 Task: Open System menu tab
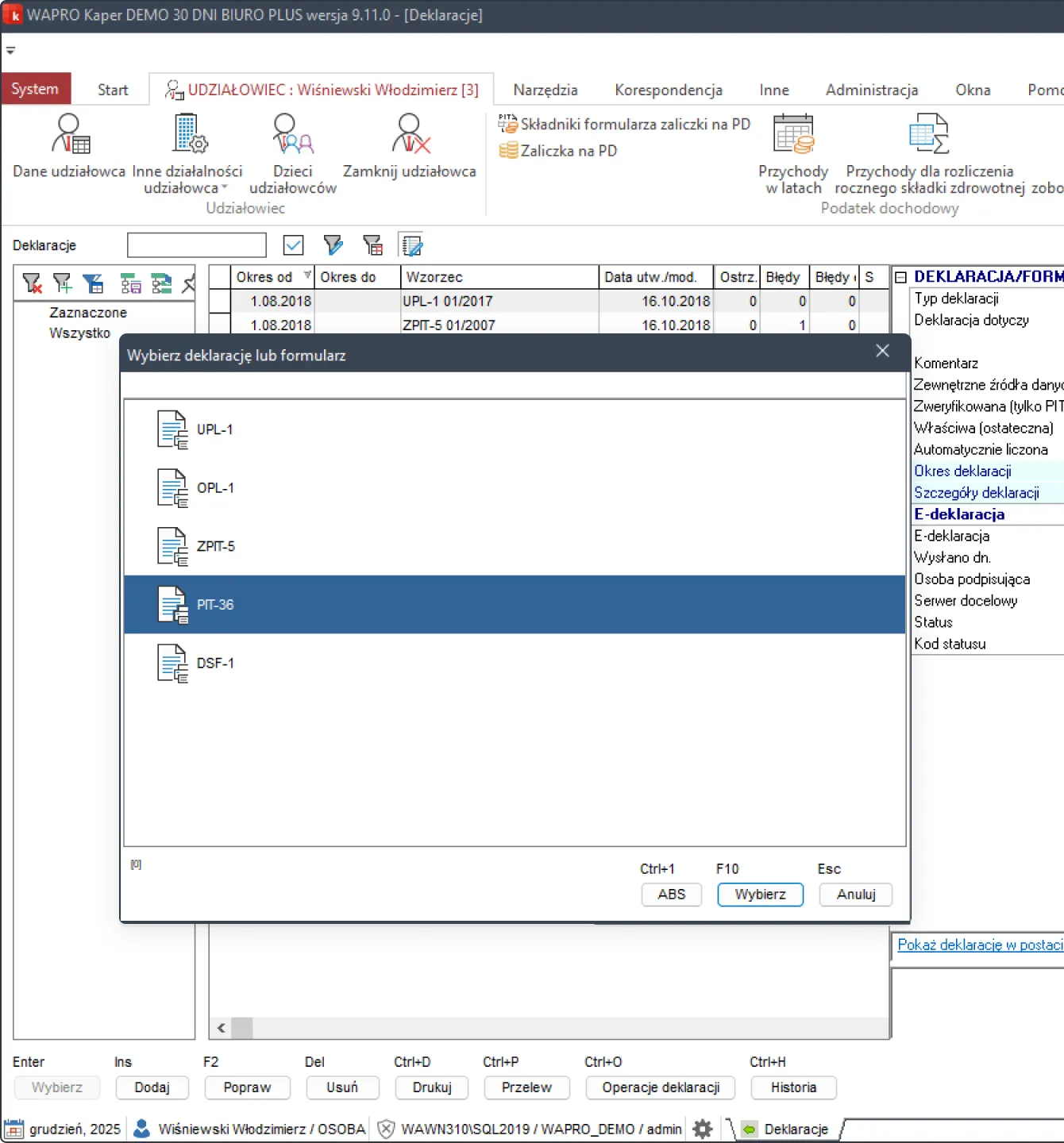(x=35, y=89)
